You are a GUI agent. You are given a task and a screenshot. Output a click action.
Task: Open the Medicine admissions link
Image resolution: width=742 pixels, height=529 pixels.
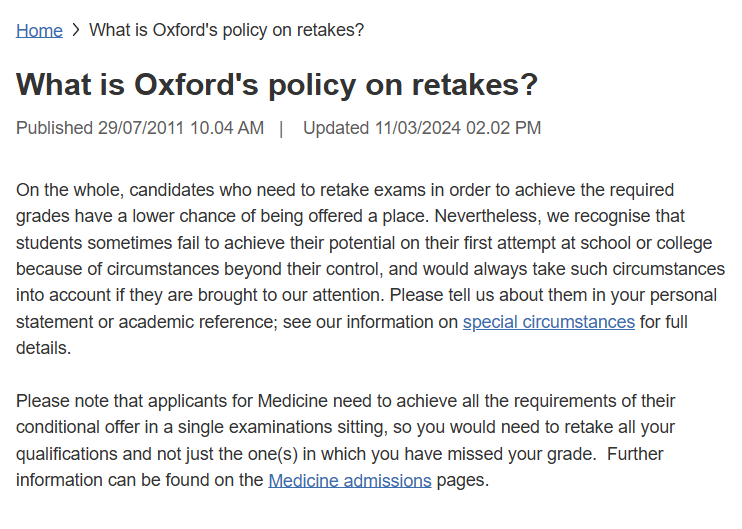click(x=350, y=480)
